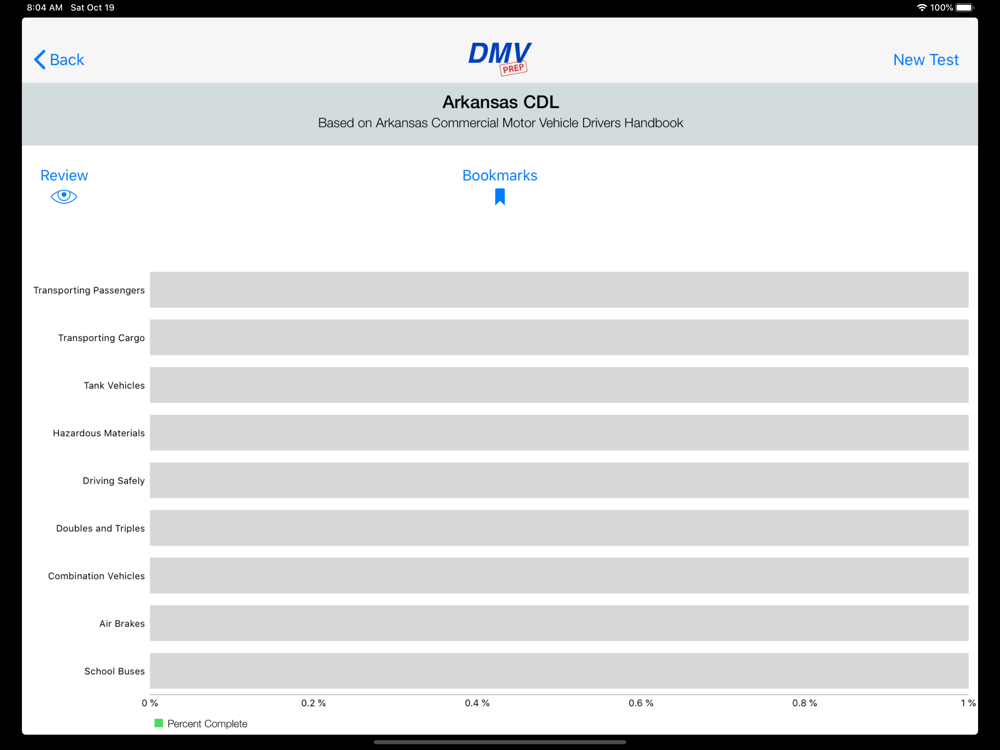
Task: Click the Arkansas handbook subtitle text
Action: [501, 123]
